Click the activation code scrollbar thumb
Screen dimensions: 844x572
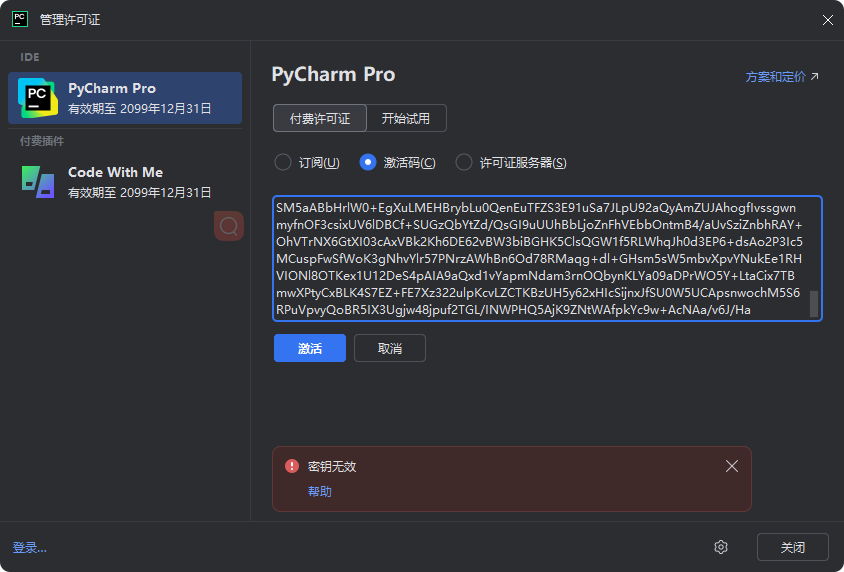pyautogui.click(x=814, y=304)
